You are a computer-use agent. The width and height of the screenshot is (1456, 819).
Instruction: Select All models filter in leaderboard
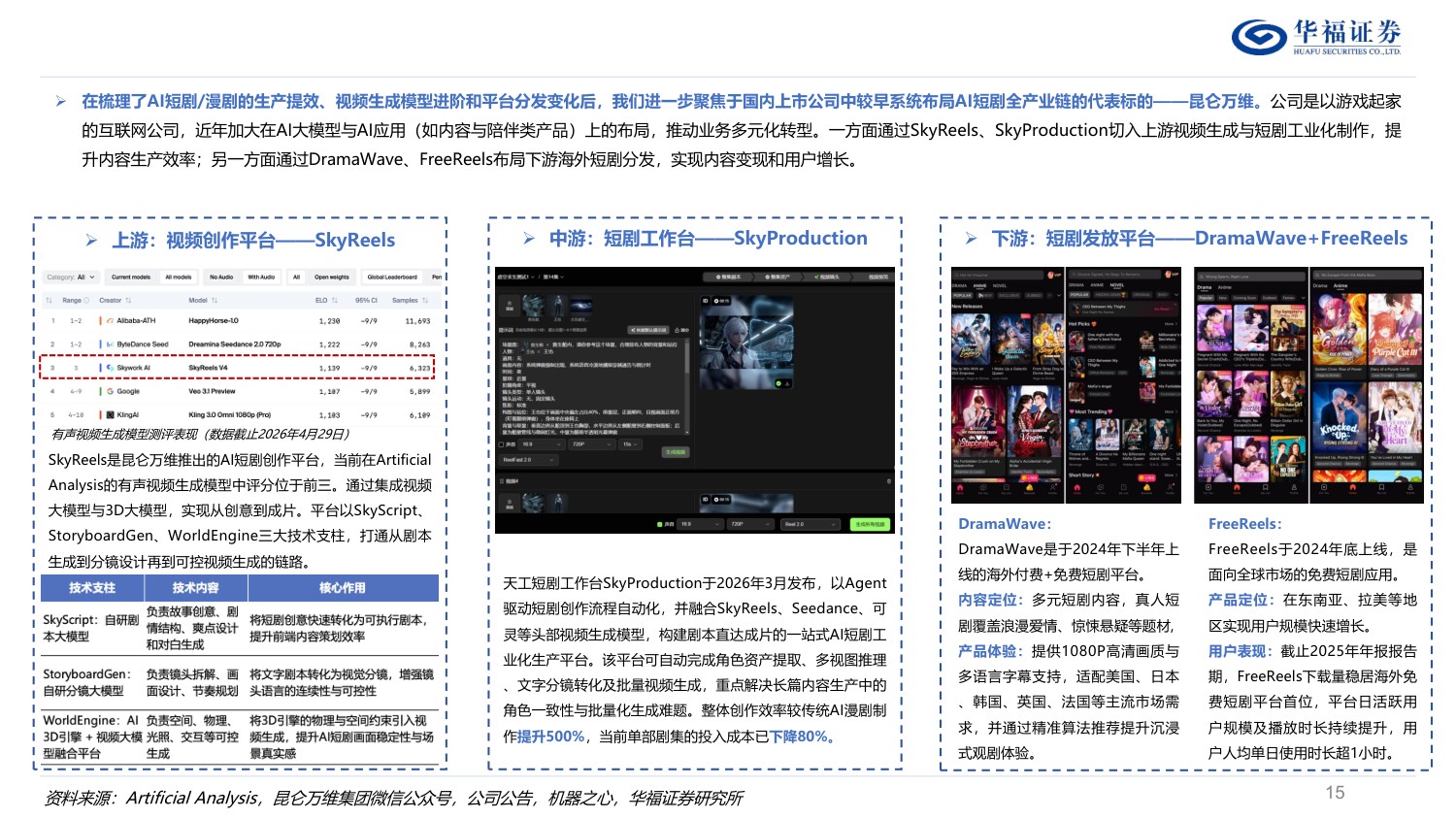click(179, 278)
